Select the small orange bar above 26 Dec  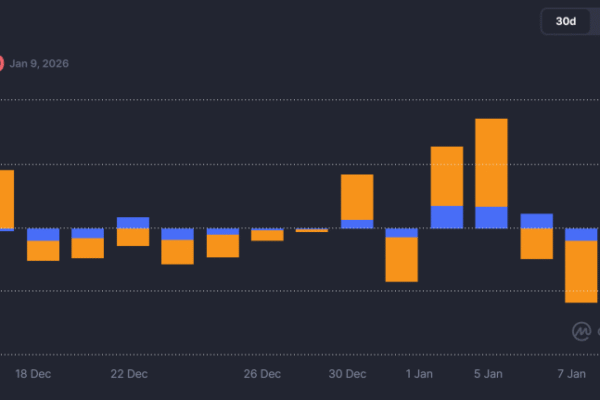(x=267, y=236)
